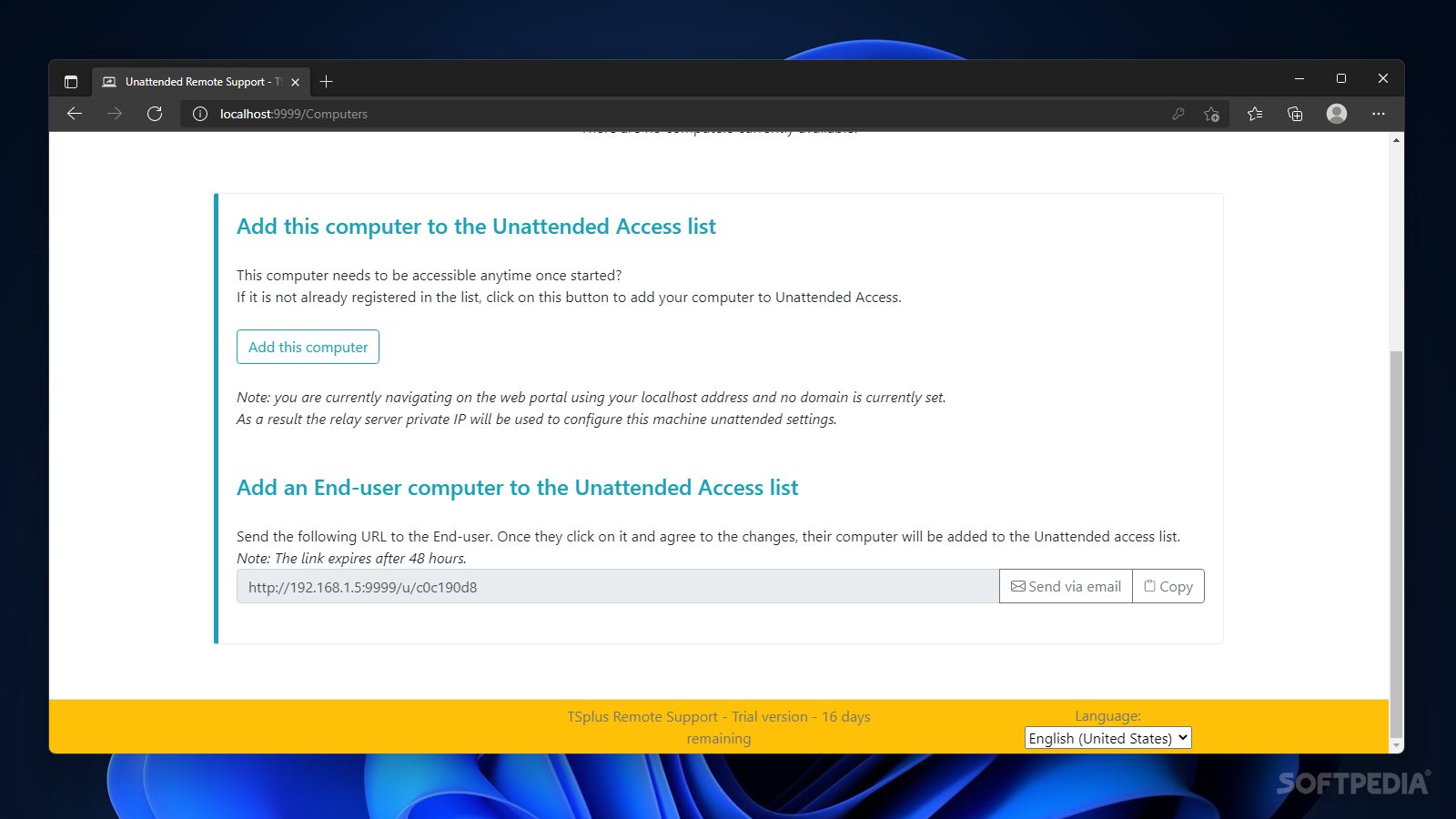Click the heading Add an End-user computer to the Unattended Access list
1456x819 pixels.
pyautogui.click(x=517, y=488)
